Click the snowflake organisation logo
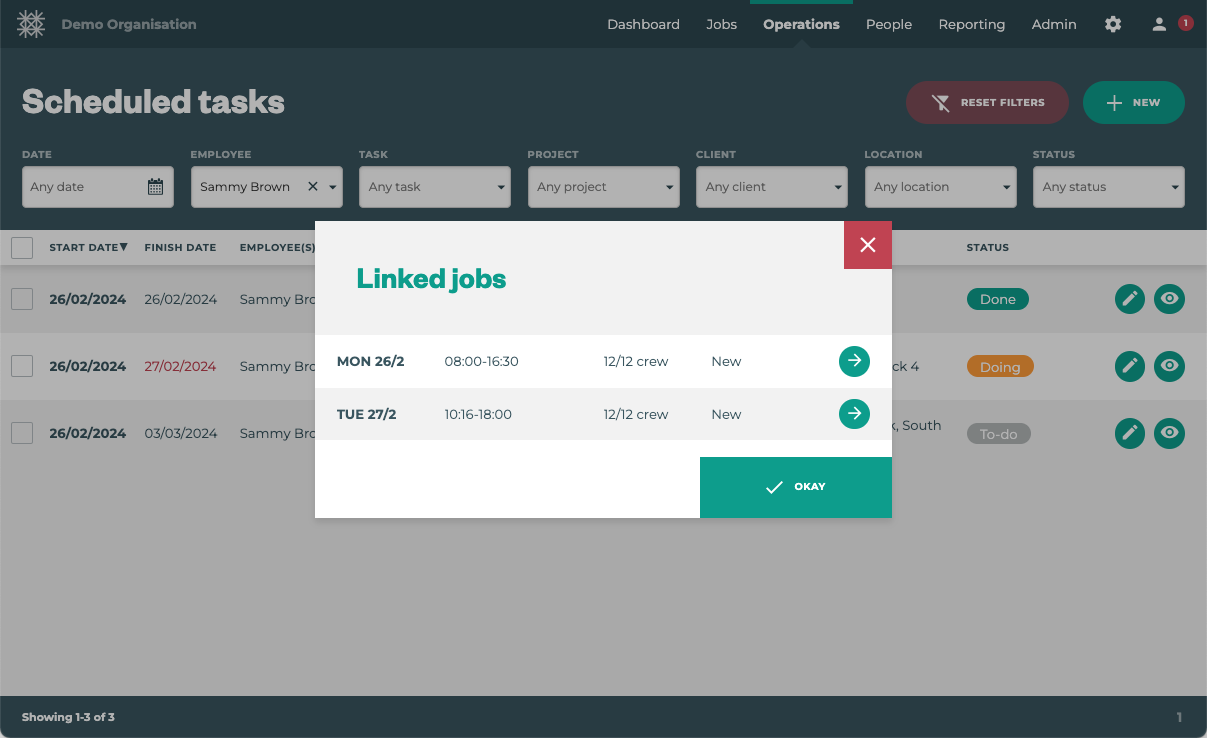Viewport: 1207px width, 738px height. pos(31,24)
